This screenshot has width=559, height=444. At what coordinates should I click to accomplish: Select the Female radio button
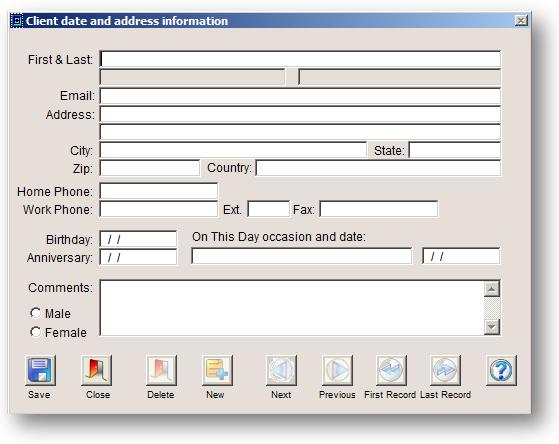tap(35, 332)
